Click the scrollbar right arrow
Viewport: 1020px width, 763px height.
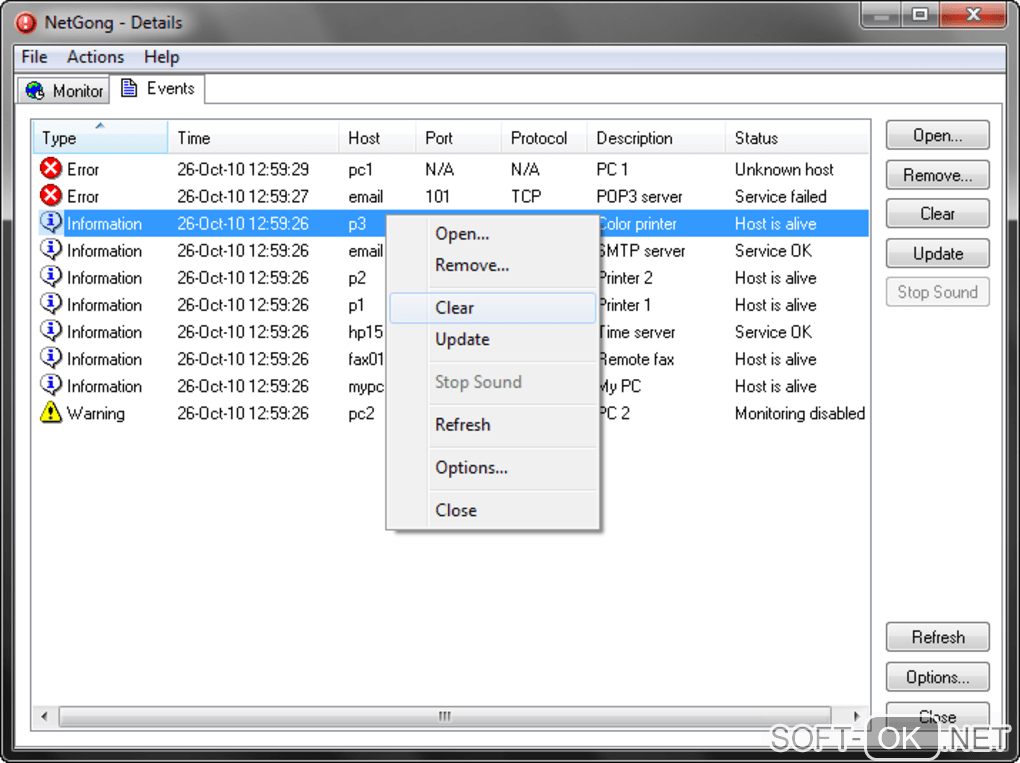point(856,716)
